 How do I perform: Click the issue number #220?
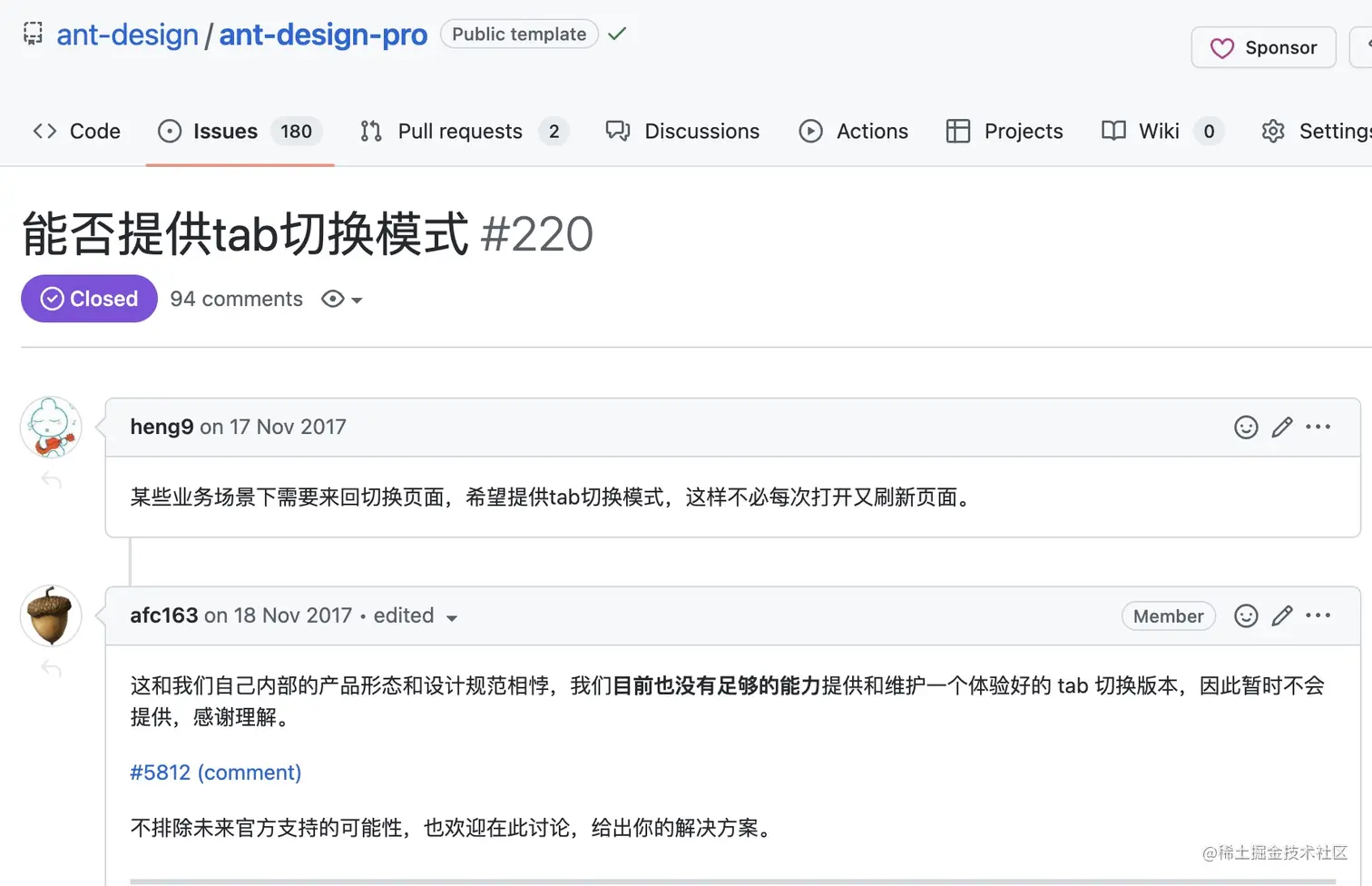[x=536, y=234]
